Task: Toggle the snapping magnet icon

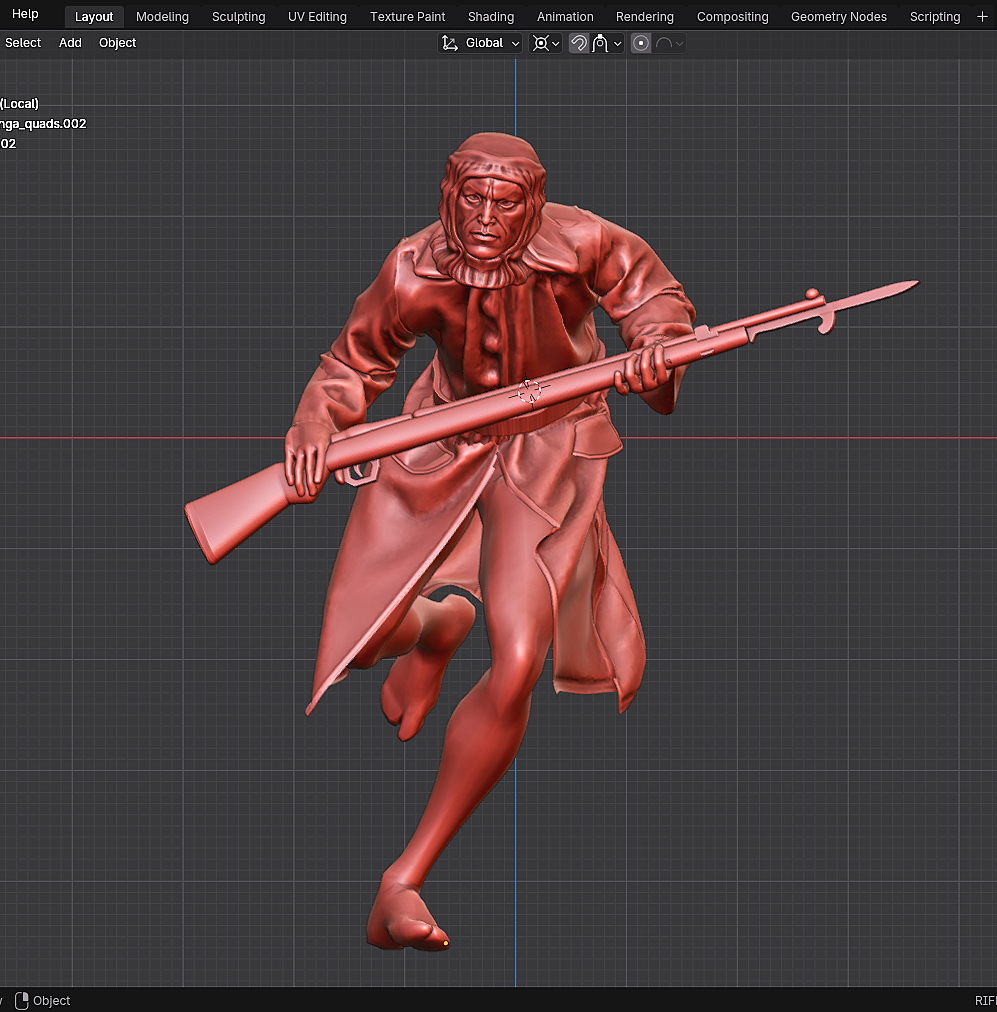Action: 579,43
